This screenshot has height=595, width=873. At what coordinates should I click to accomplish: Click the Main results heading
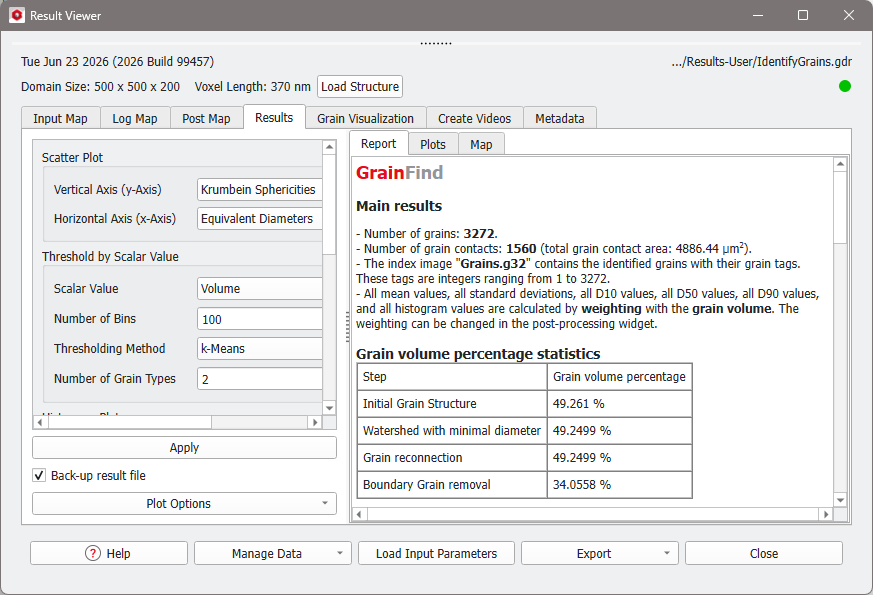(399, 206)
